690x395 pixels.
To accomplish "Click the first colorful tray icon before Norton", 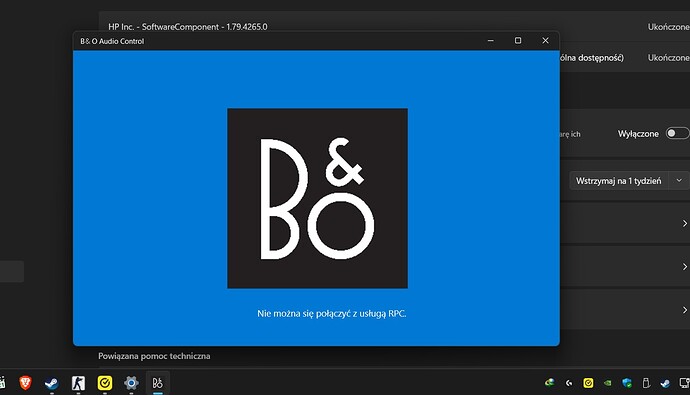I will point(550,383).
